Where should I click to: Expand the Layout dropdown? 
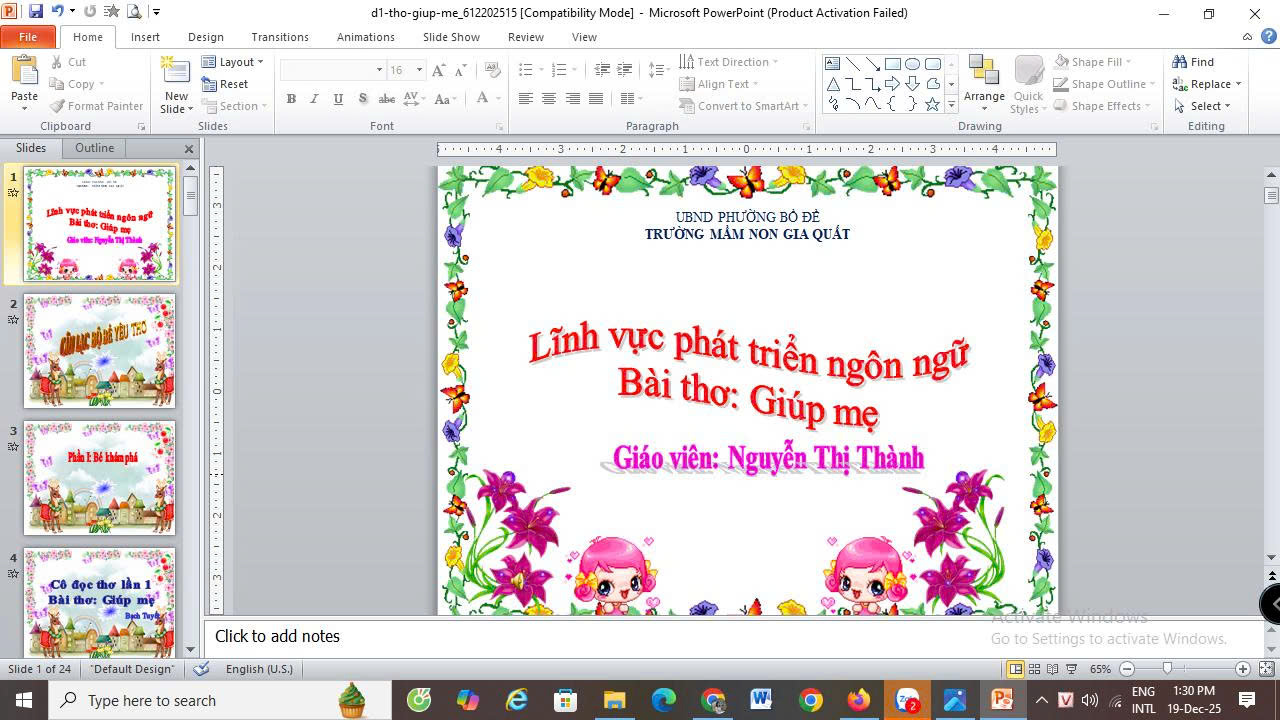(233, 62)
